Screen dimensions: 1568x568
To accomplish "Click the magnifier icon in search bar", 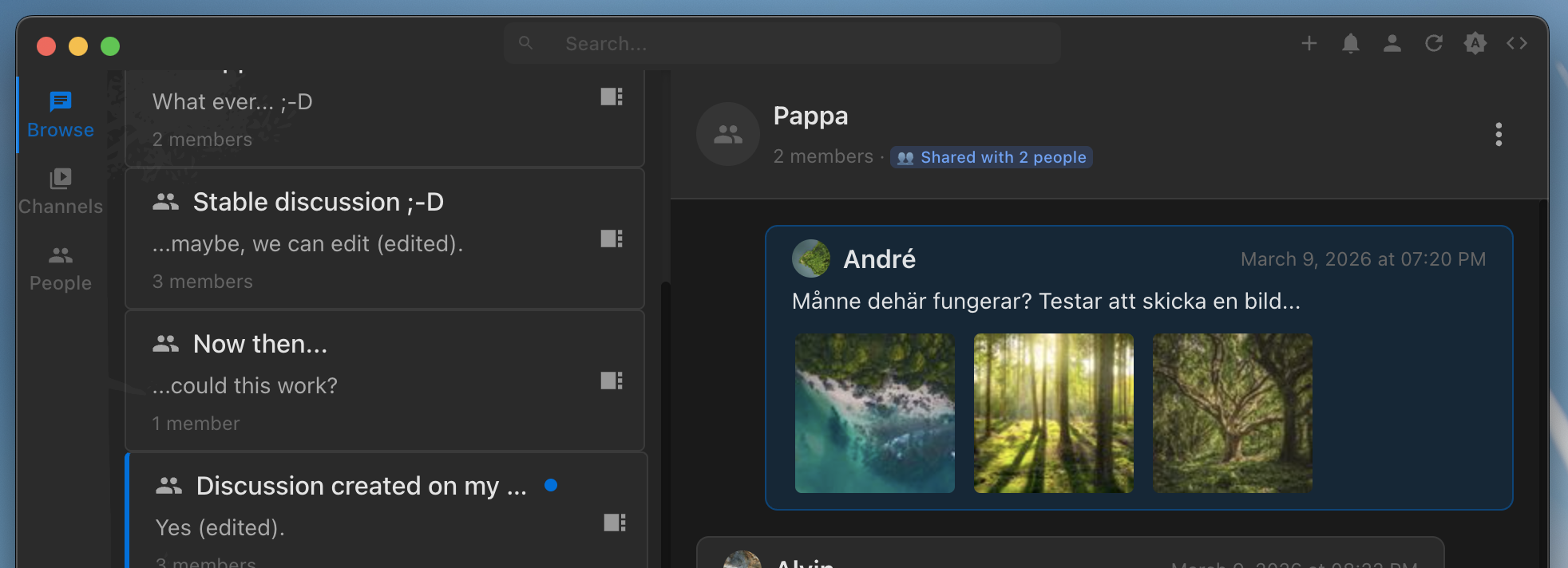I will point(525,43).
